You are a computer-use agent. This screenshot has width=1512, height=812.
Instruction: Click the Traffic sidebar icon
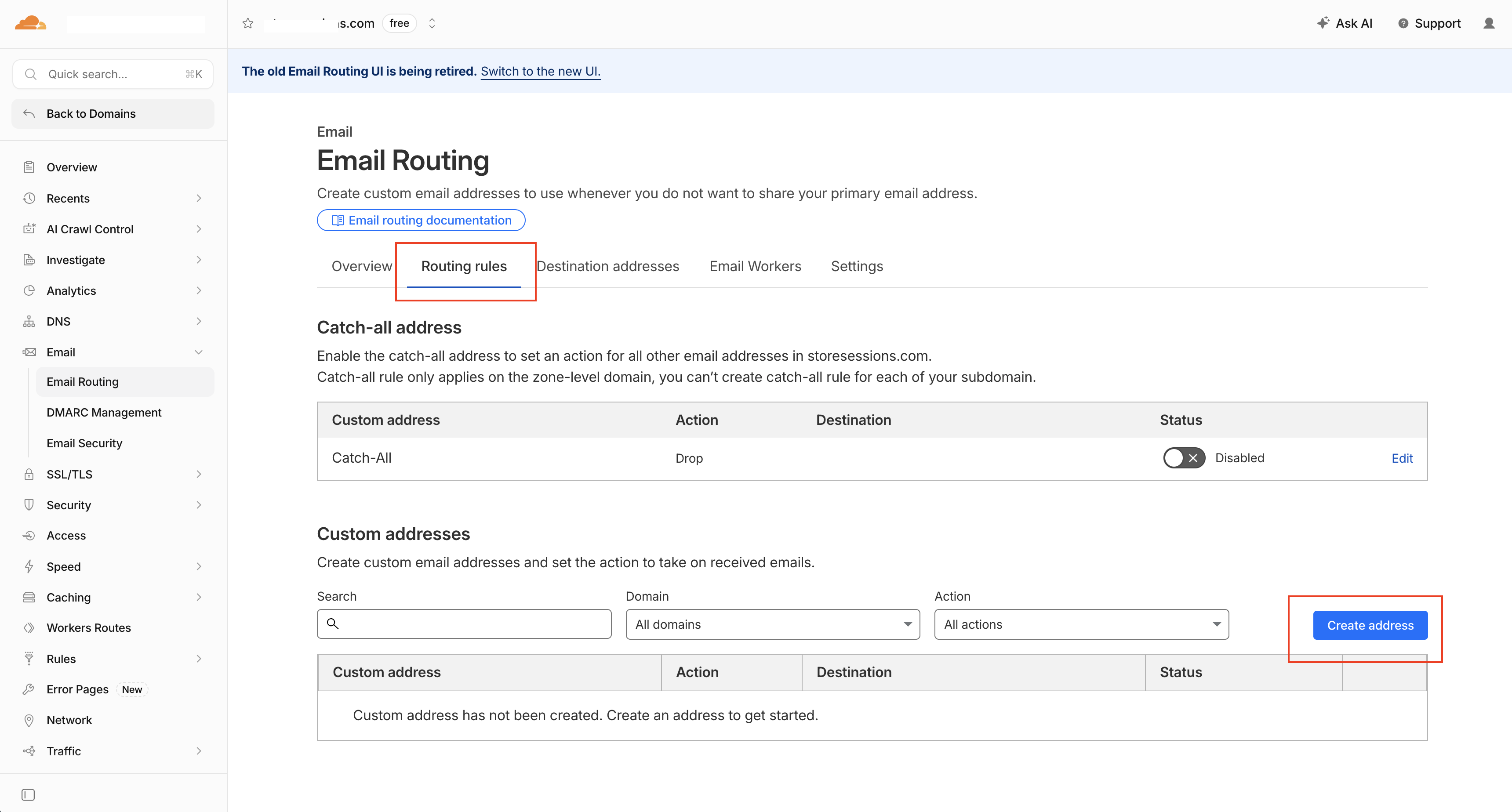[x=29, y=751]
